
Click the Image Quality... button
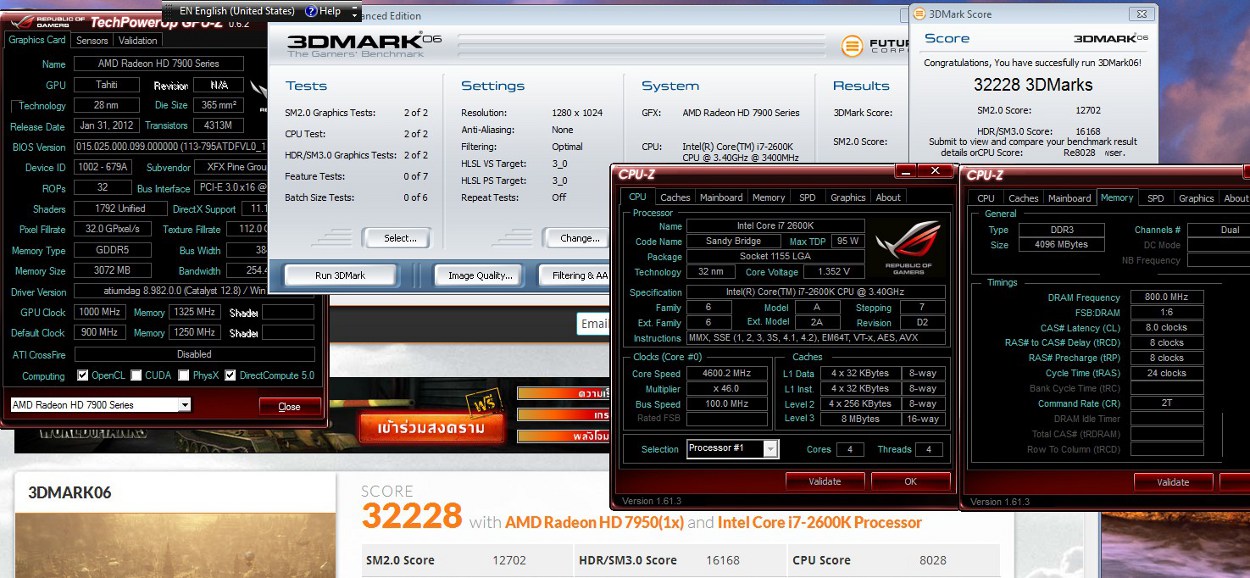click(x=480, y=275)
